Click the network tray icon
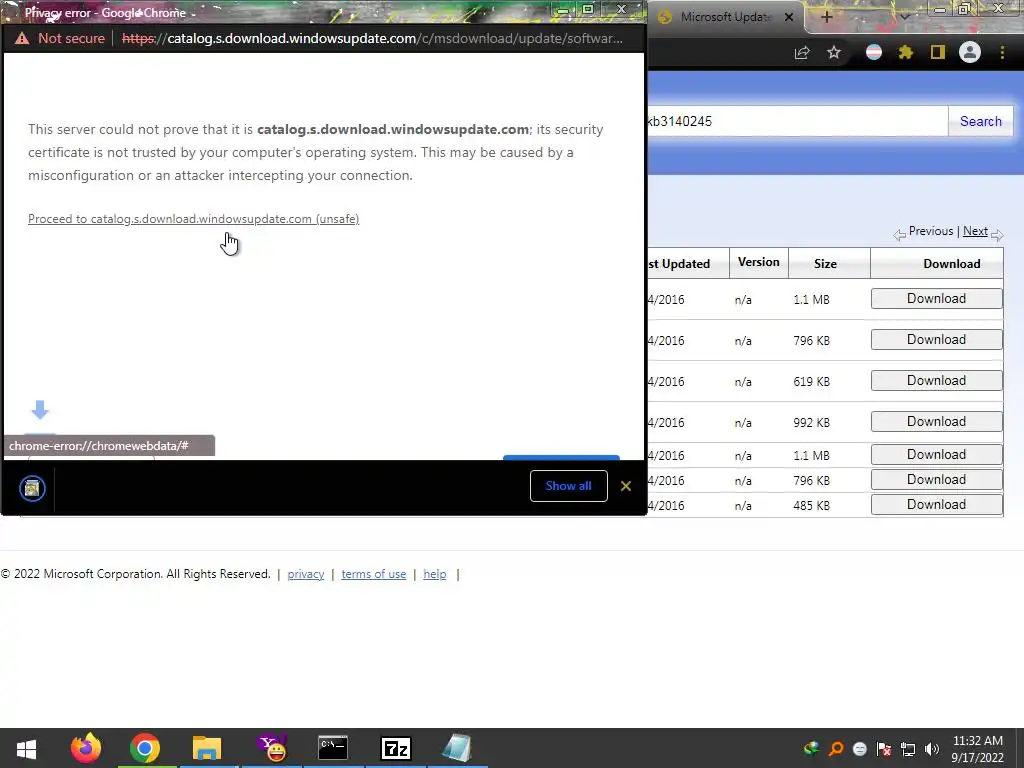The height and width of the screenshot is (768, 1024). pyautogui.click(x=908, y=749)
